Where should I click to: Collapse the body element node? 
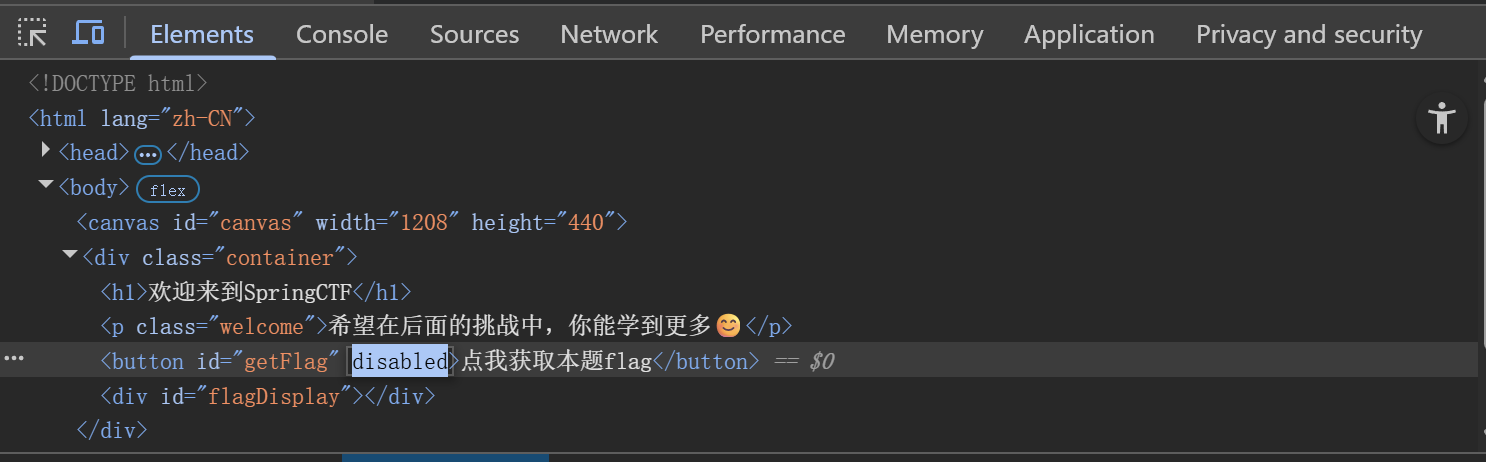coord(46,186)
